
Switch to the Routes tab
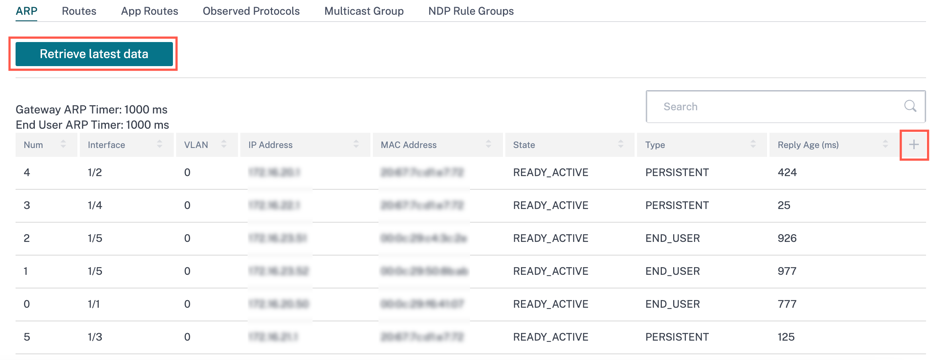coord(79,11)
